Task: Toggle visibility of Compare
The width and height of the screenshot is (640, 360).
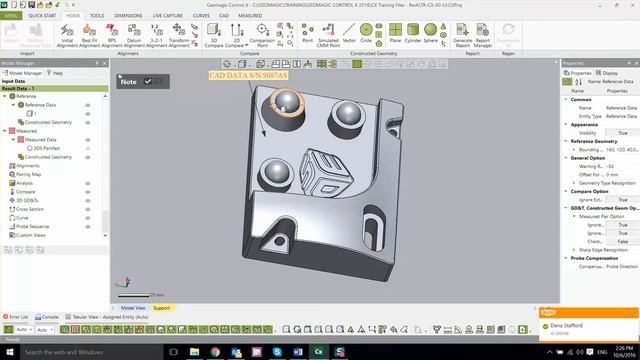Action: click(x=88, y=192)
